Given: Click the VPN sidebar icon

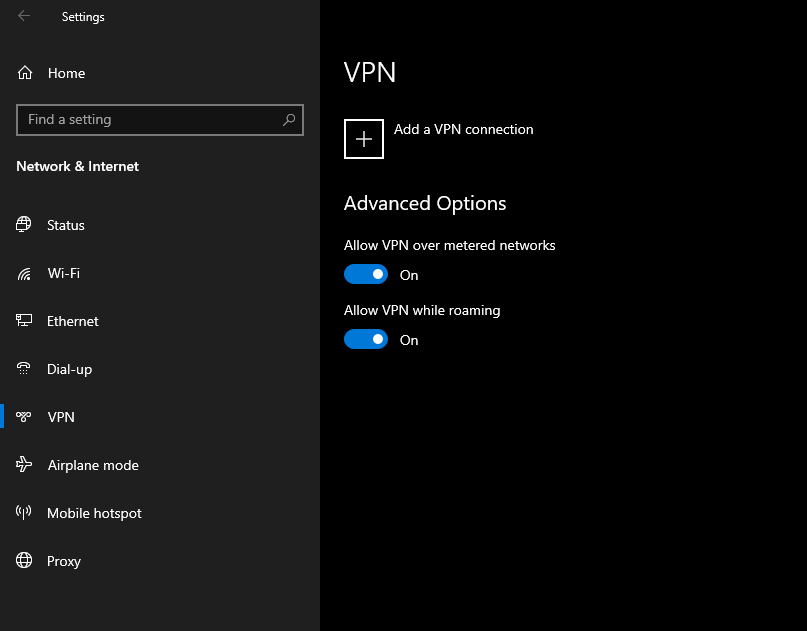Looking at the screenshot, I should 24,417.
